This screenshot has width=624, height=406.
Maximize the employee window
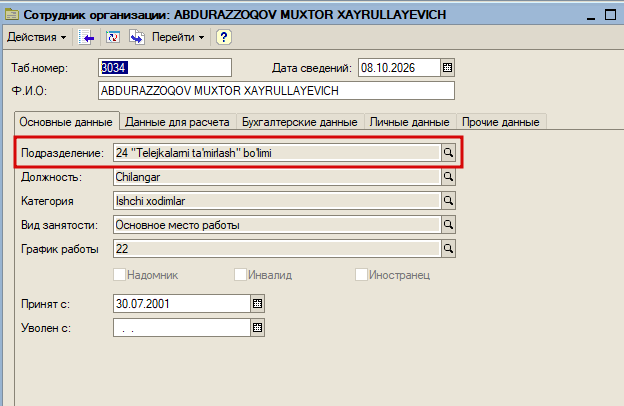point(610,15)
